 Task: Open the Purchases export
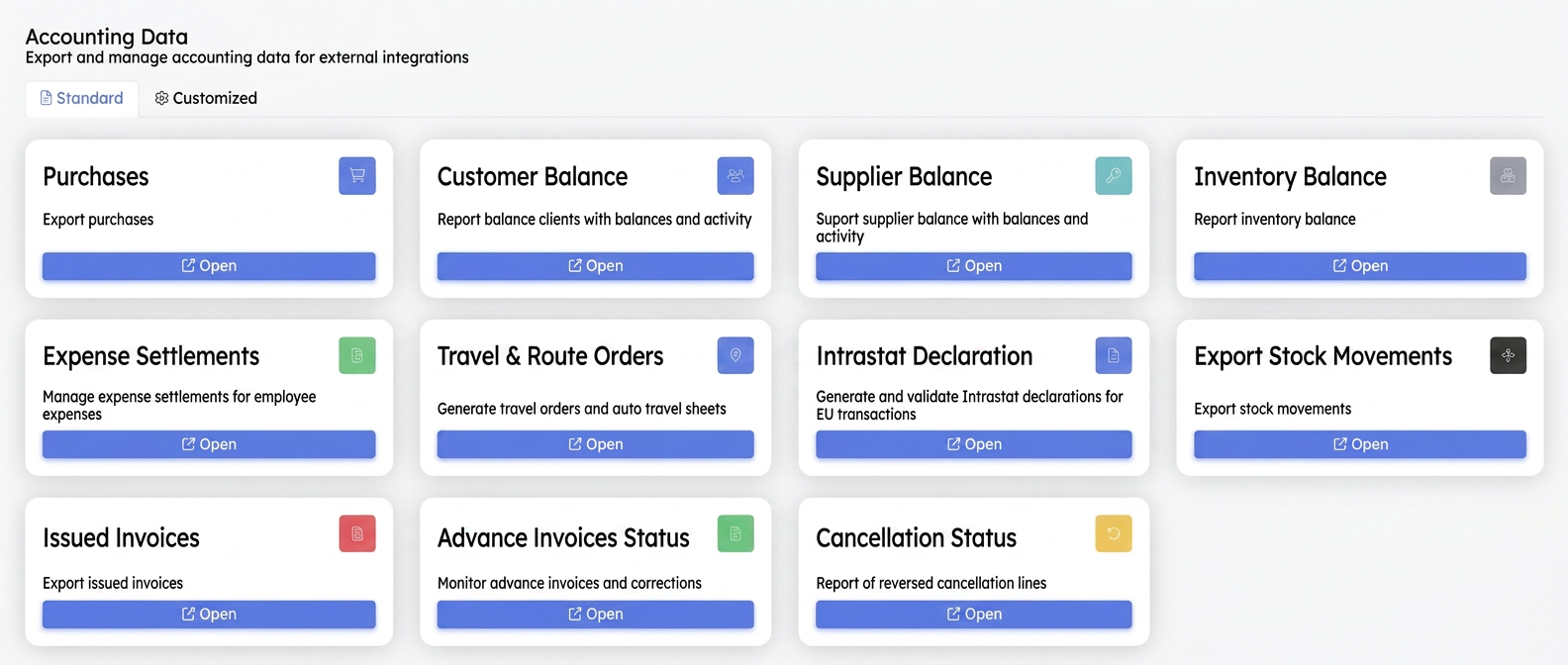coord(209,266)
